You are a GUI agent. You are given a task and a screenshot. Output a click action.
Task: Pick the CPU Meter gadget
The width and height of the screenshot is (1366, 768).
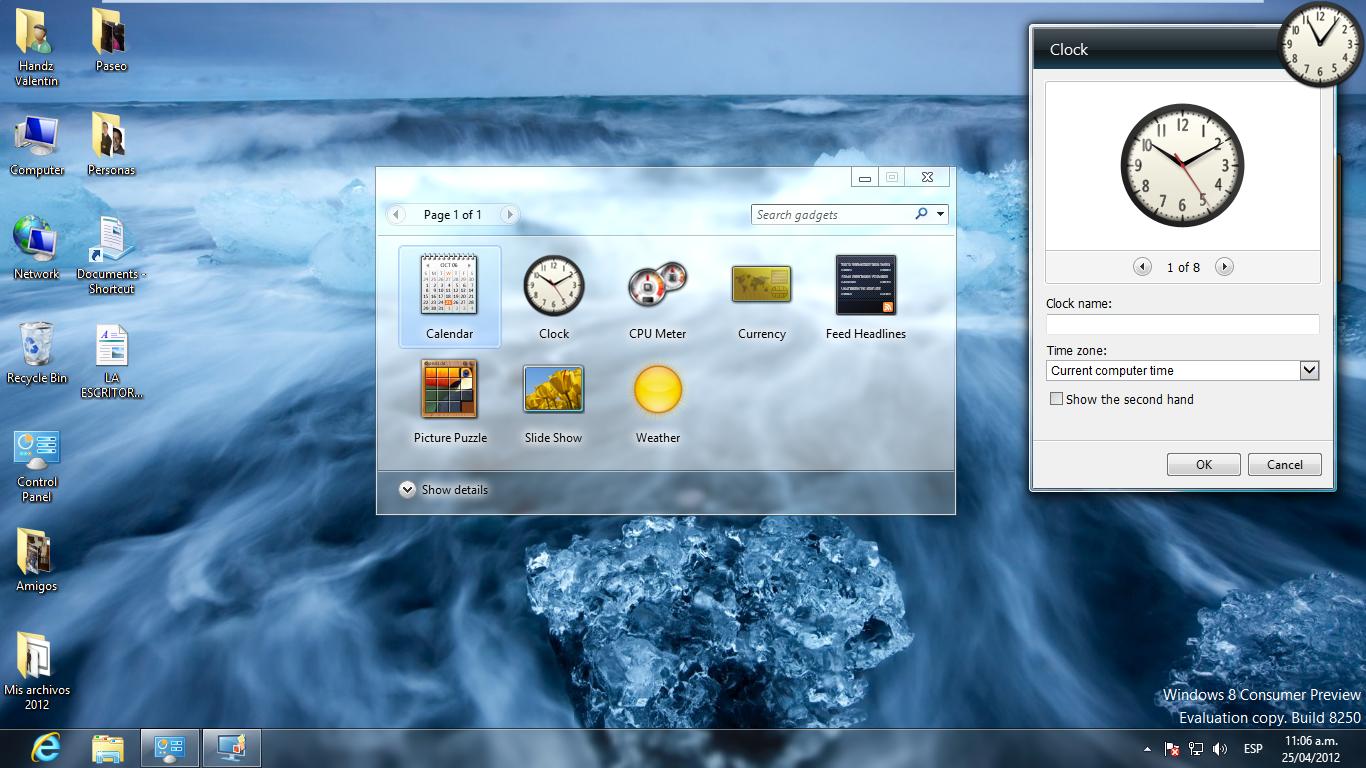click(x=657, y=286)
